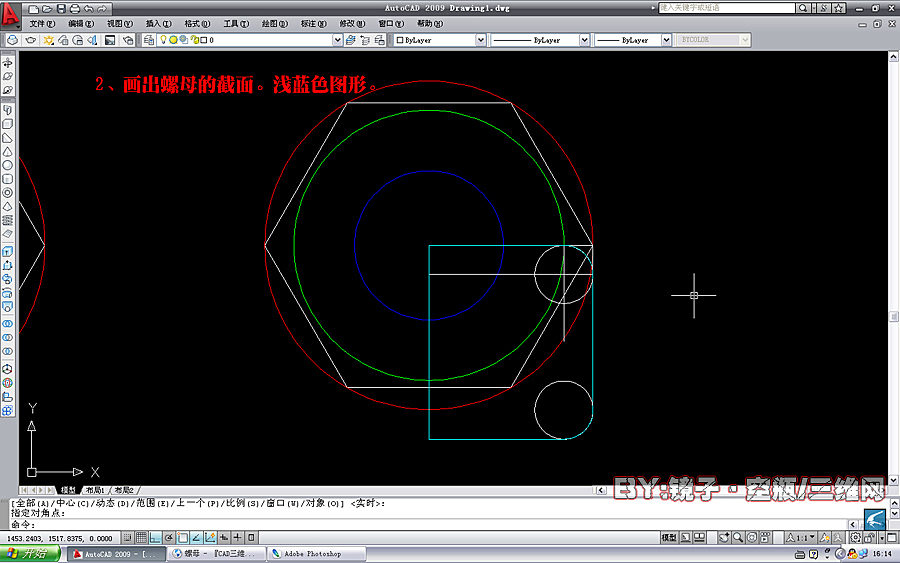Open the Layer Properties Manager icon
Viewport: 900px width, 563px height.
(x=149, y=40)
